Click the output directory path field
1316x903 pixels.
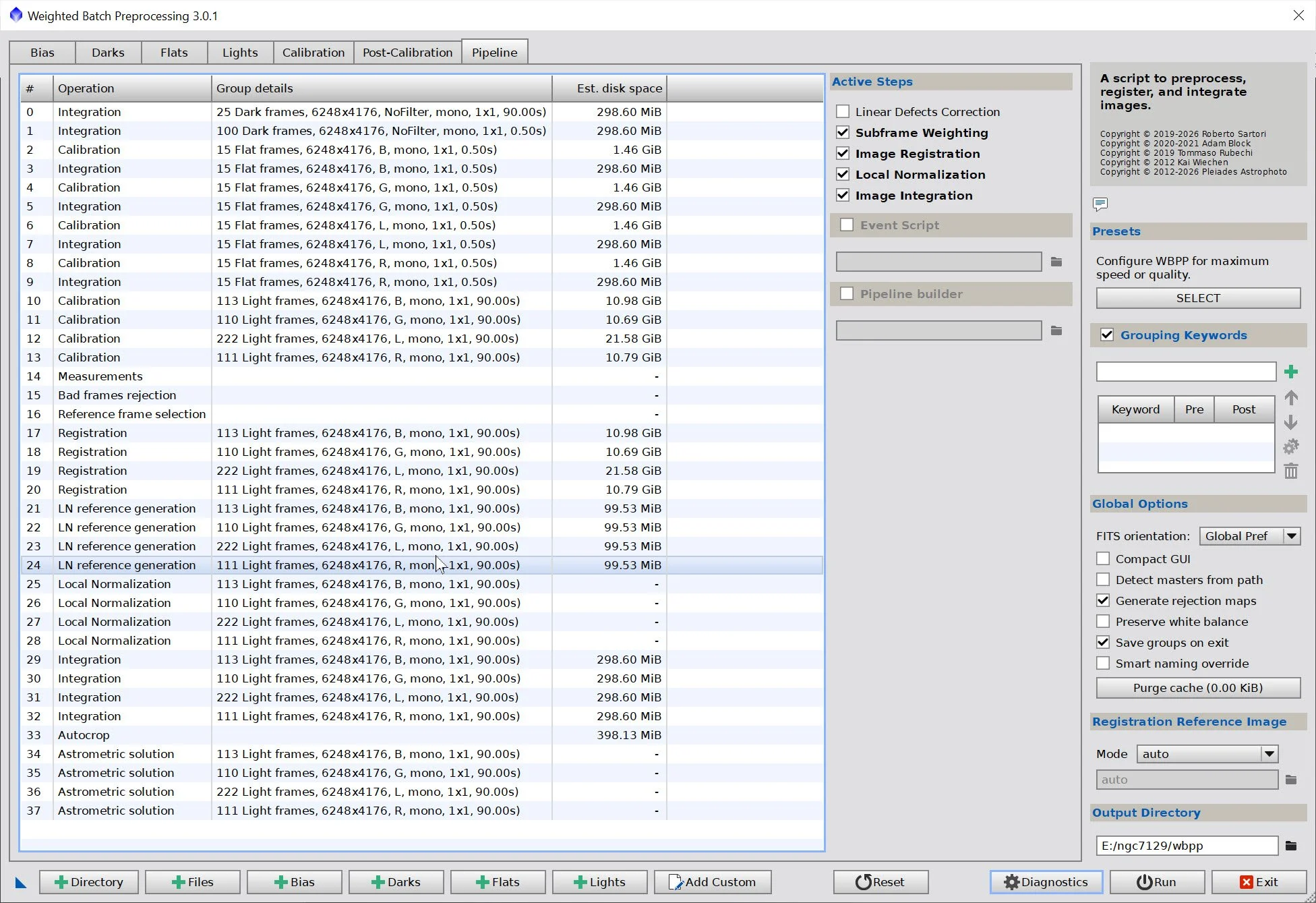[x=1187, y=846]
